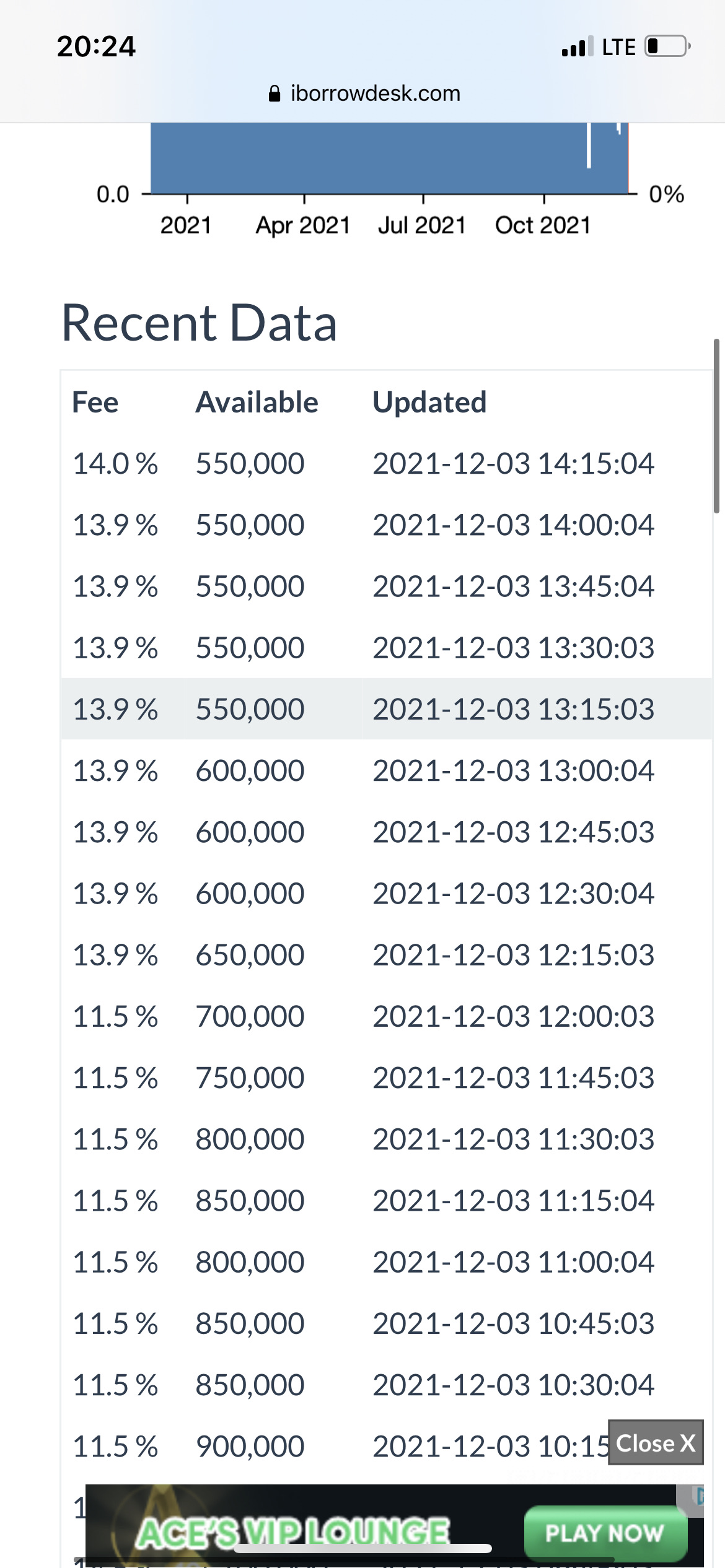Tap the 900,000 available row
This screenshot has width=725, height=1568.
click(387, 1447)
